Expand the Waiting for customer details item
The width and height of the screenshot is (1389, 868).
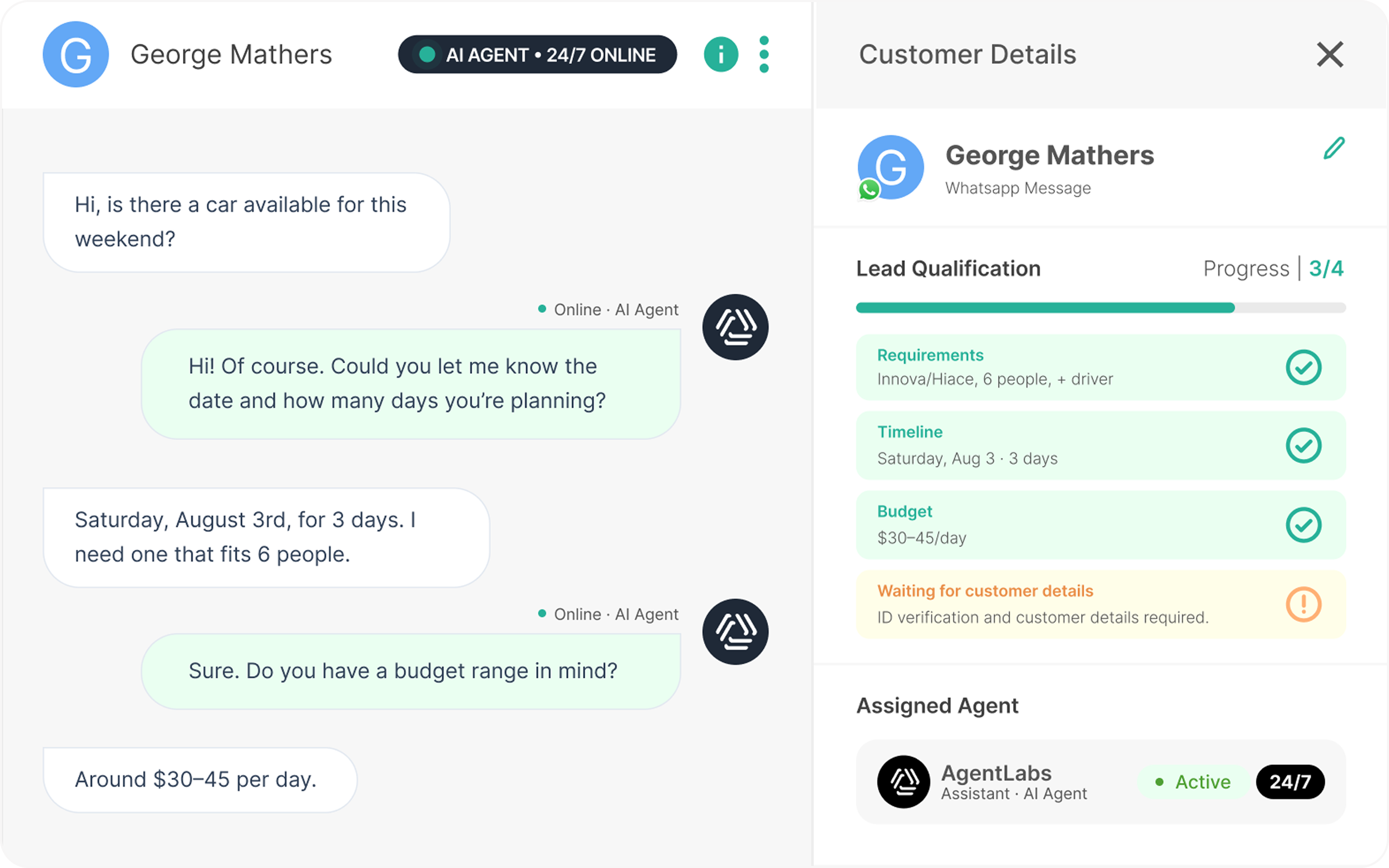(1101, 604)
